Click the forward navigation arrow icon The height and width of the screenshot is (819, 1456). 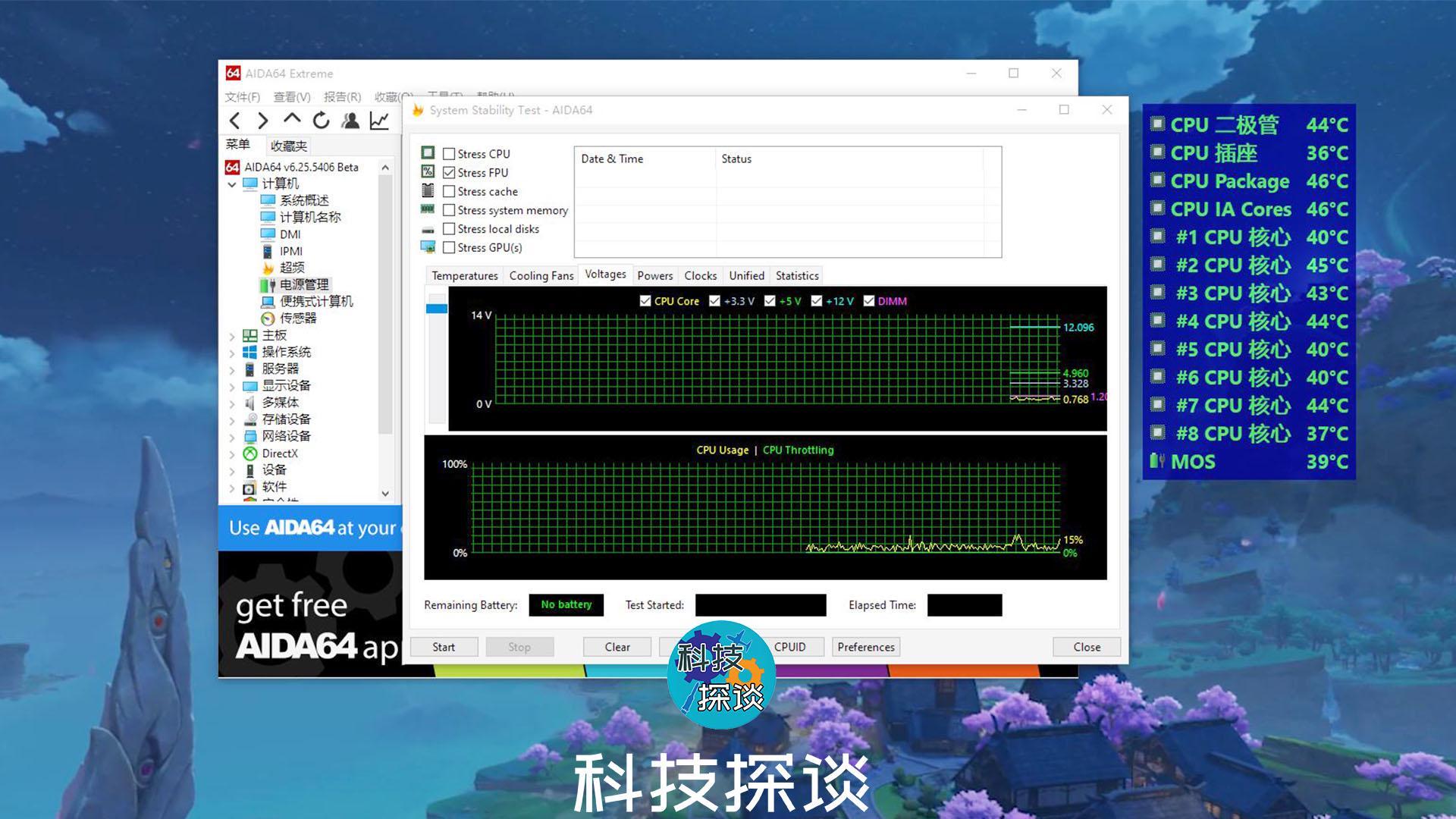(264, 120)
